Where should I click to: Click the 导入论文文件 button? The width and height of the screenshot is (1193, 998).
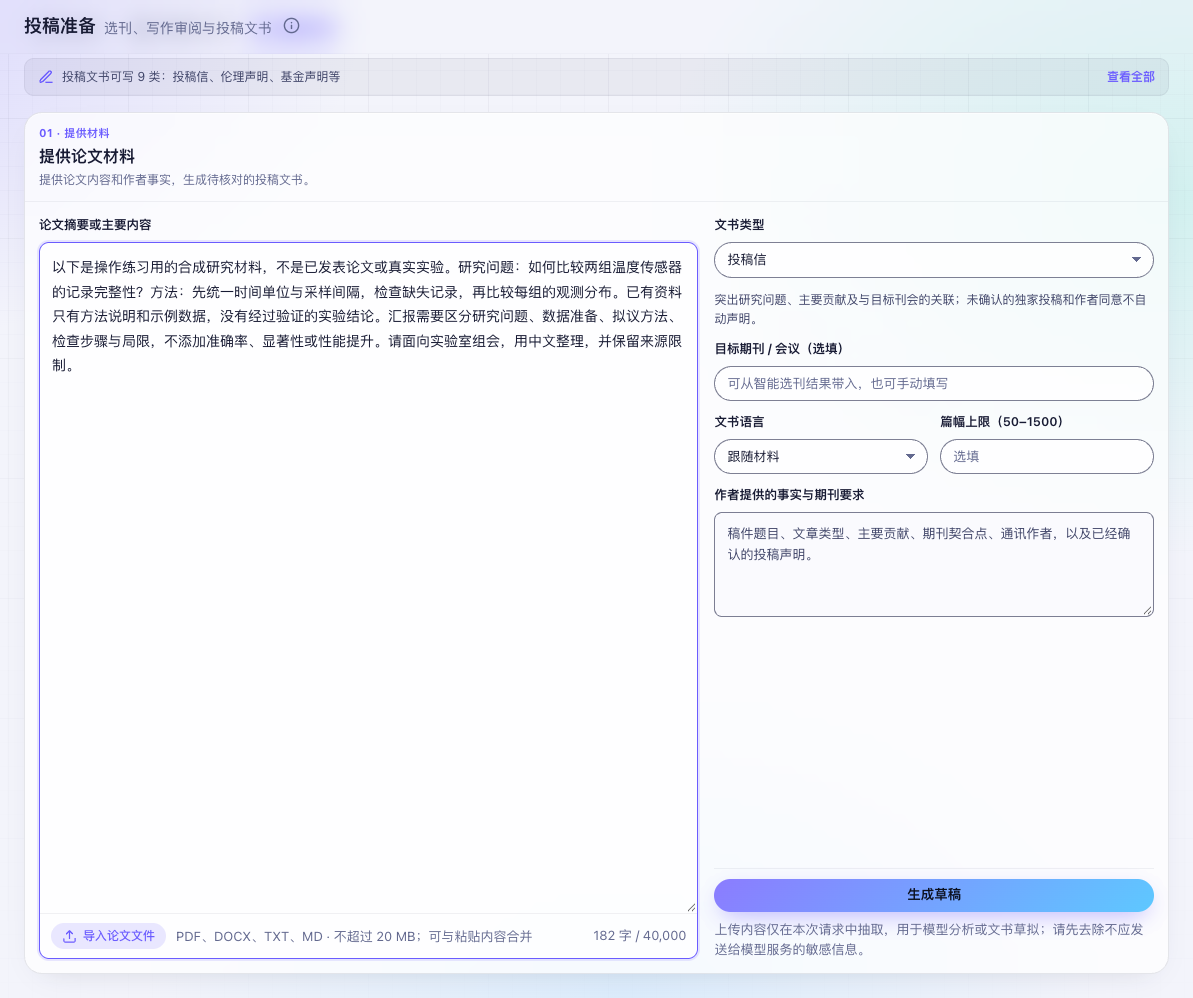[108, 936]
